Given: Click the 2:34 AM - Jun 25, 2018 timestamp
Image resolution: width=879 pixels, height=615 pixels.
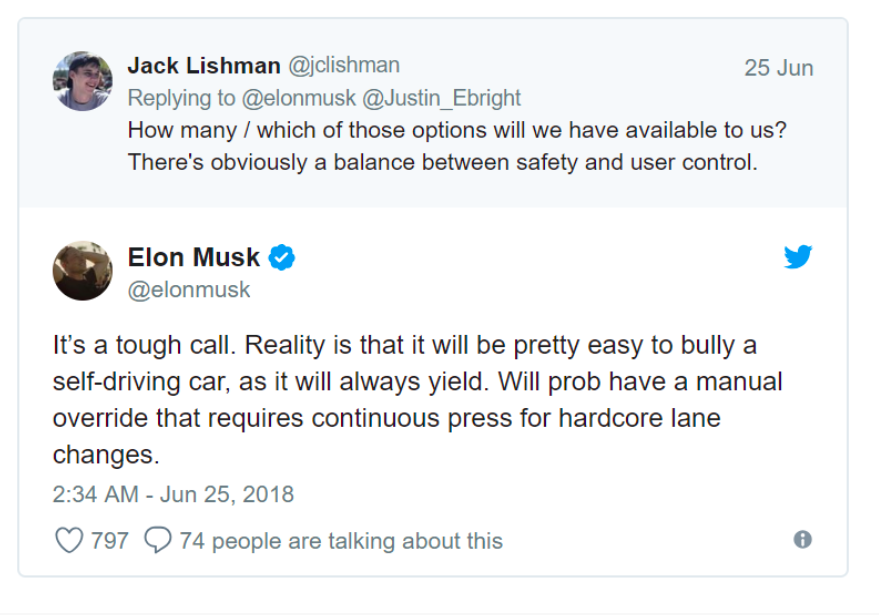Looking at the screenshot, I should (173, 494).
